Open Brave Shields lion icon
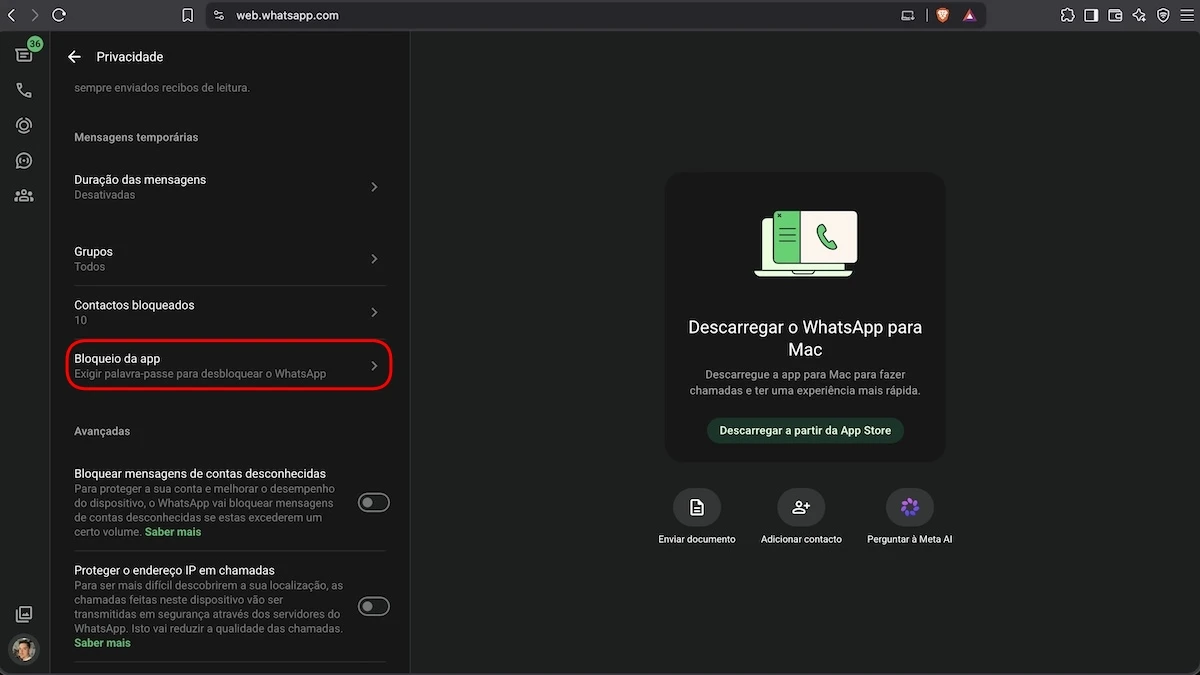 (942, 15)
